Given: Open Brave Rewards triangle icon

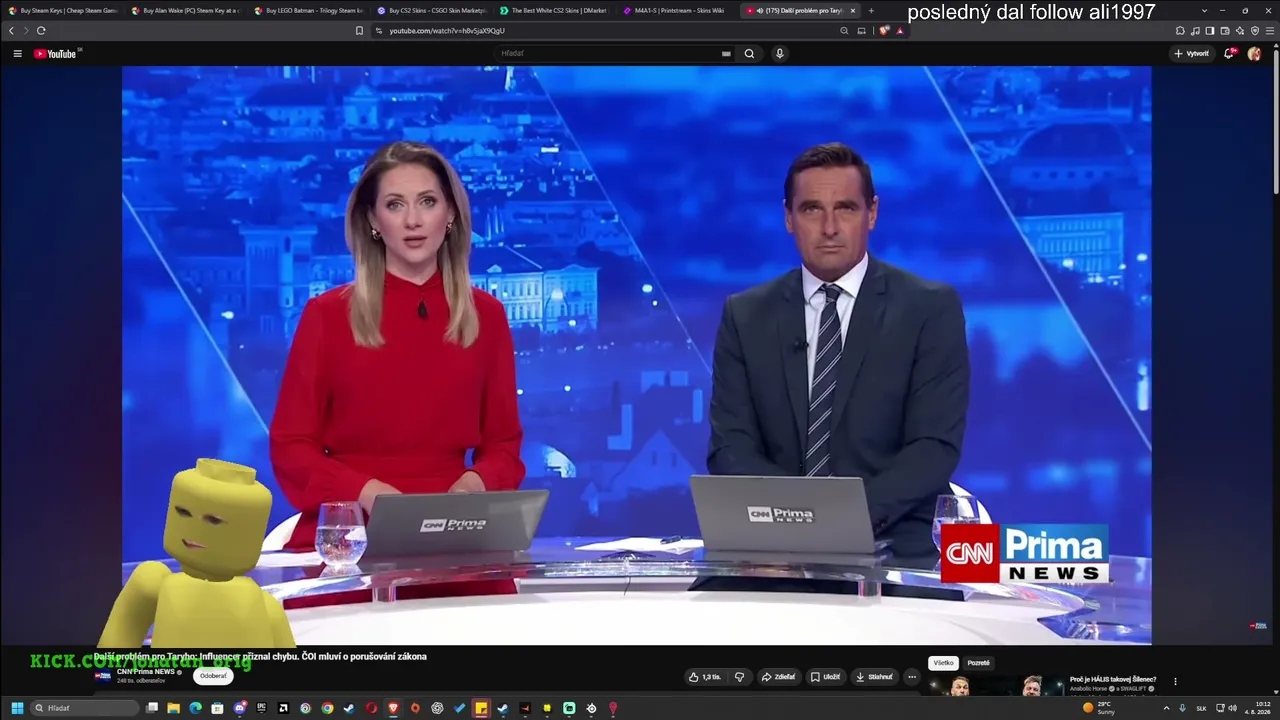Looking at the screenshot, I should click(x=900, y=31).
